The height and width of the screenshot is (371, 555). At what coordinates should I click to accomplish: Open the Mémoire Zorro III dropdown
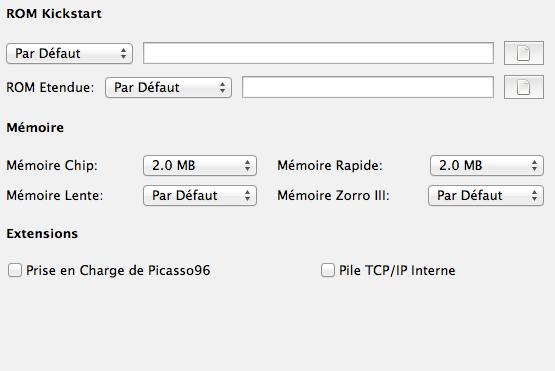click(x=486, y=195)
